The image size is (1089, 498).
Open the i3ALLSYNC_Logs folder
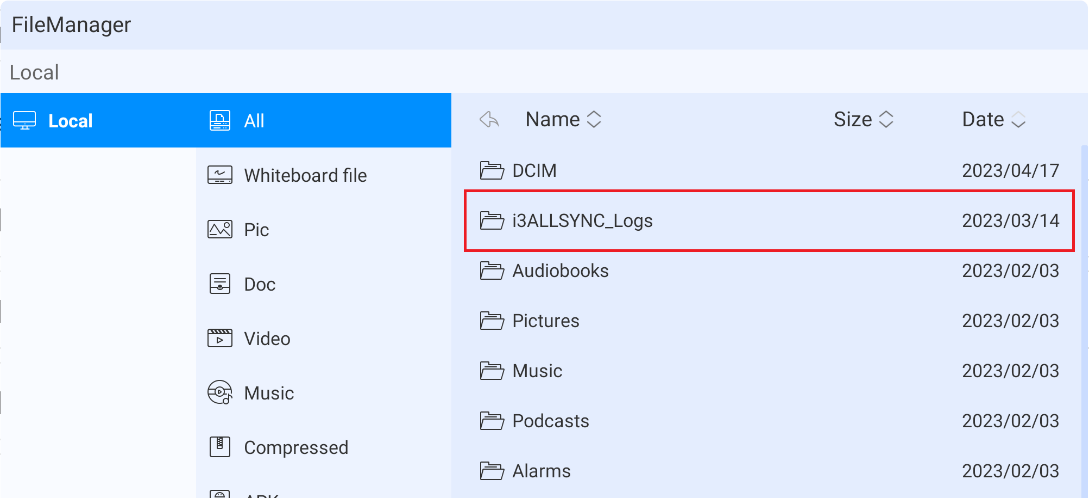click(x=582, y=221)
